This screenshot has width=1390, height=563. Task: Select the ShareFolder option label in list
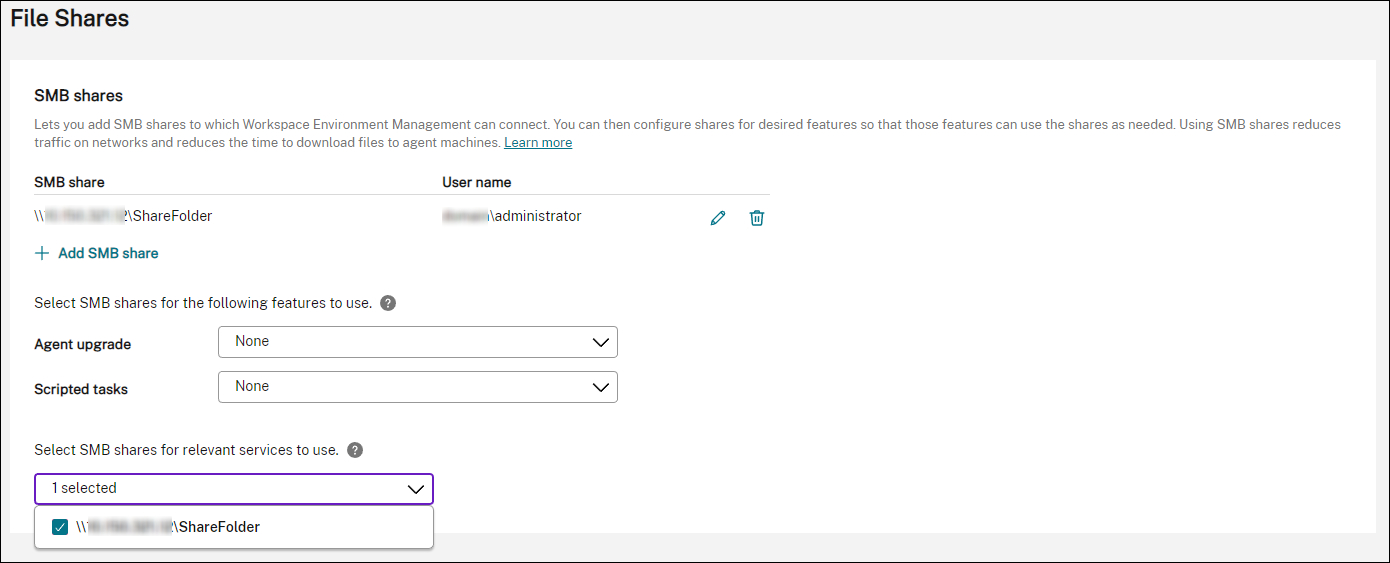168,527
